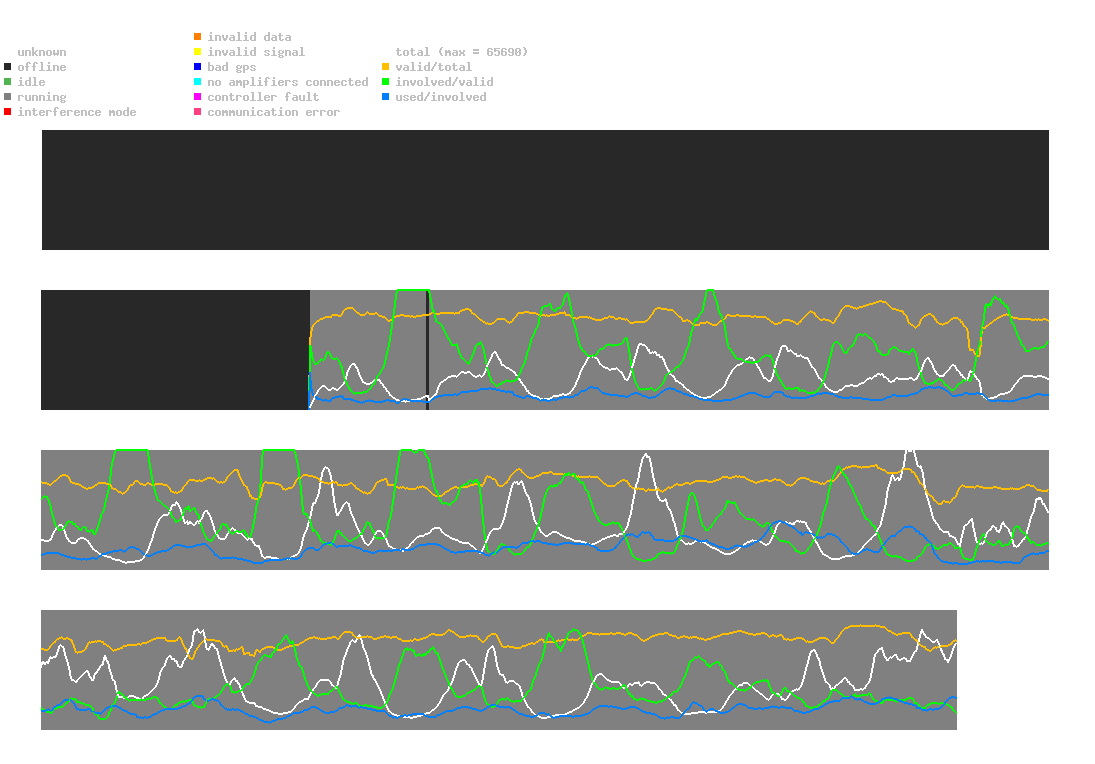Click the fourth, shorter running status strip
The width and height of the screenshot is (1095, 764).
(x=499, y=670)
